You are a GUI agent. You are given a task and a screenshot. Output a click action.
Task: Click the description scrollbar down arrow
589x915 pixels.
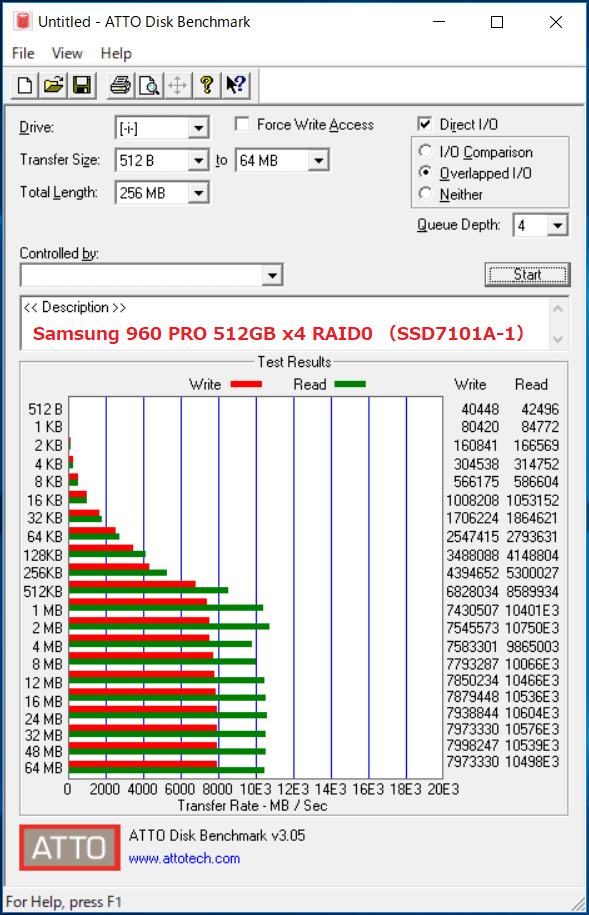click(558, 339)
